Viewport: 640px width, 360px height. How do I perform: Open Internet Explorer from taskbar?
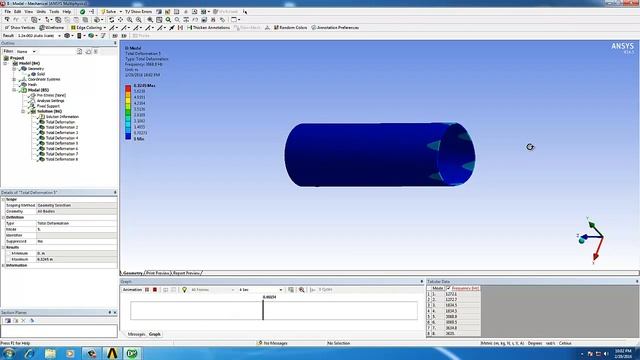pyautogui.click(x=29, y=353)
